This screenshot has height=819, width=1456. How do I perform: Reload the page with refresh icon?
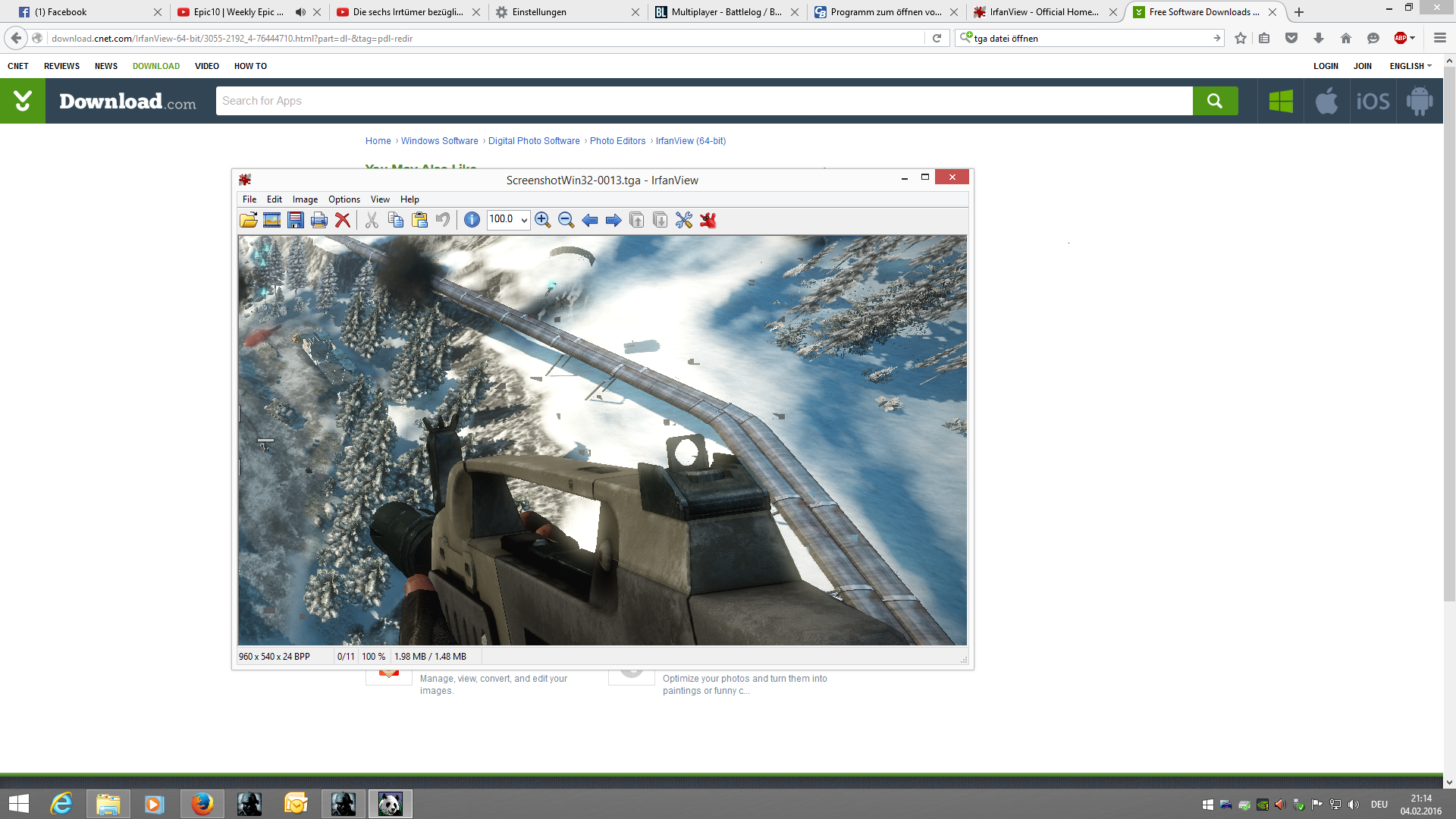pos(937,38)
